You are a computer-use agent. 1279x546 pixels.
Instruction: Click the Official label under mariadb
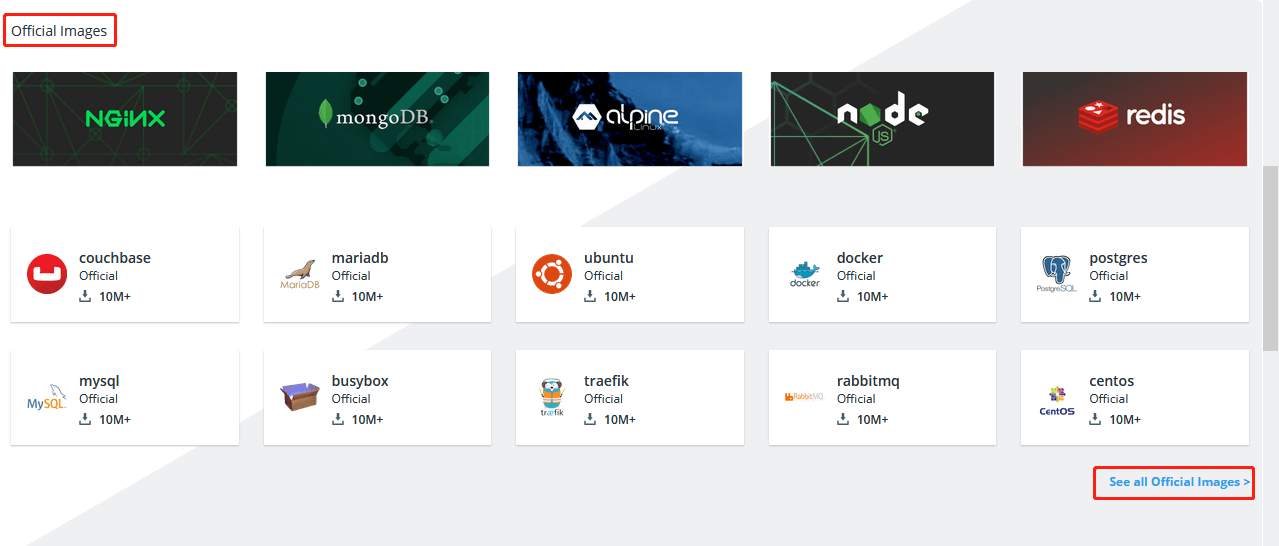[x=351, y=276]
